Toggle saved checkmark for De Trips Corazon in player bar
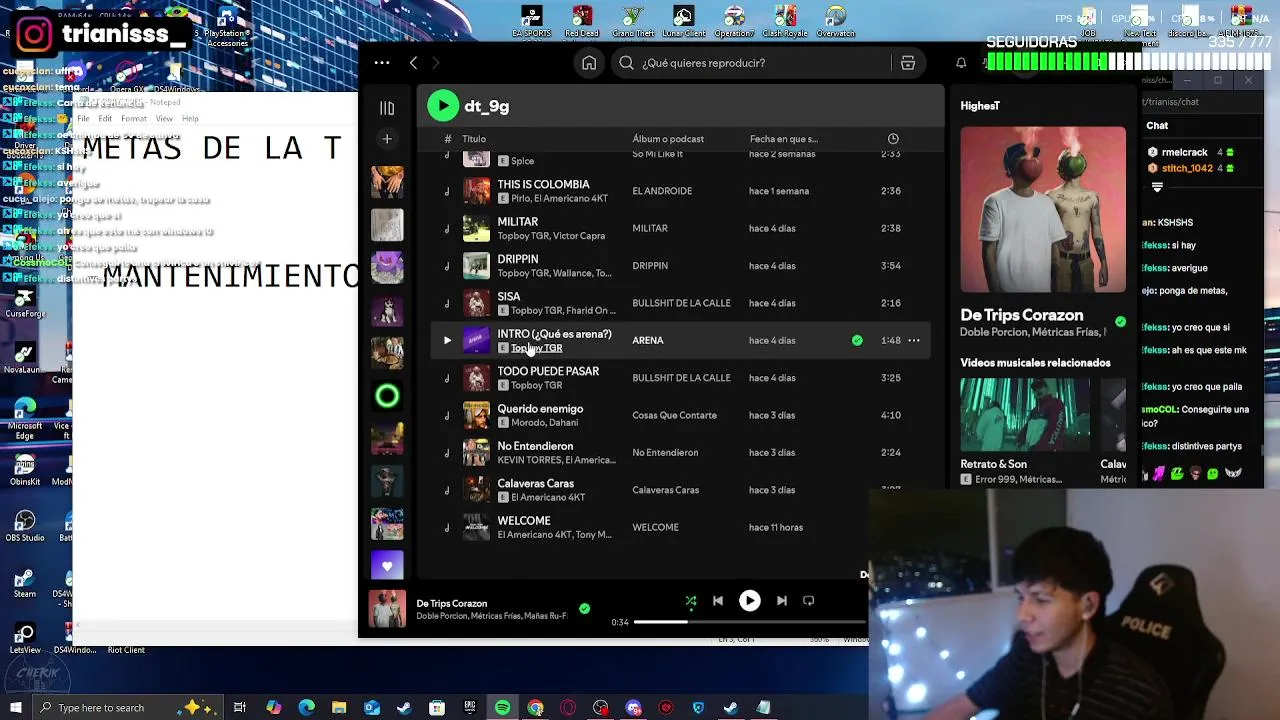This screenshot has width=1280, height=720. (x=584, y=608)
